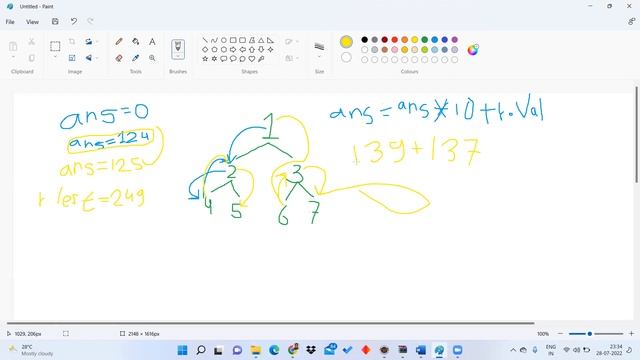
Task: Pick the pink colour swatch in second row
Action: [395, 49]
